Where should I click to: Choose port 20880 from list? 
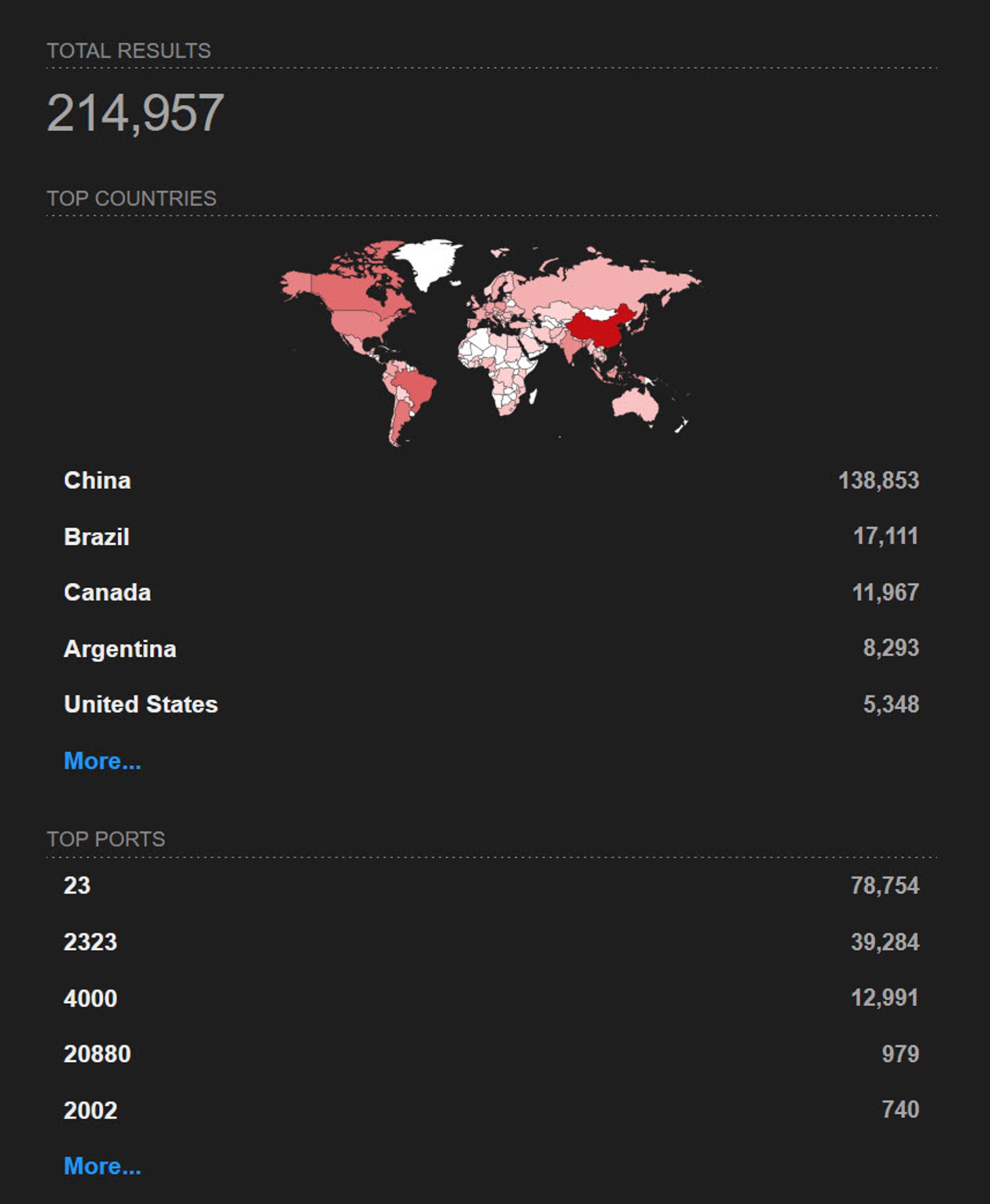[x=97, y=1054]
